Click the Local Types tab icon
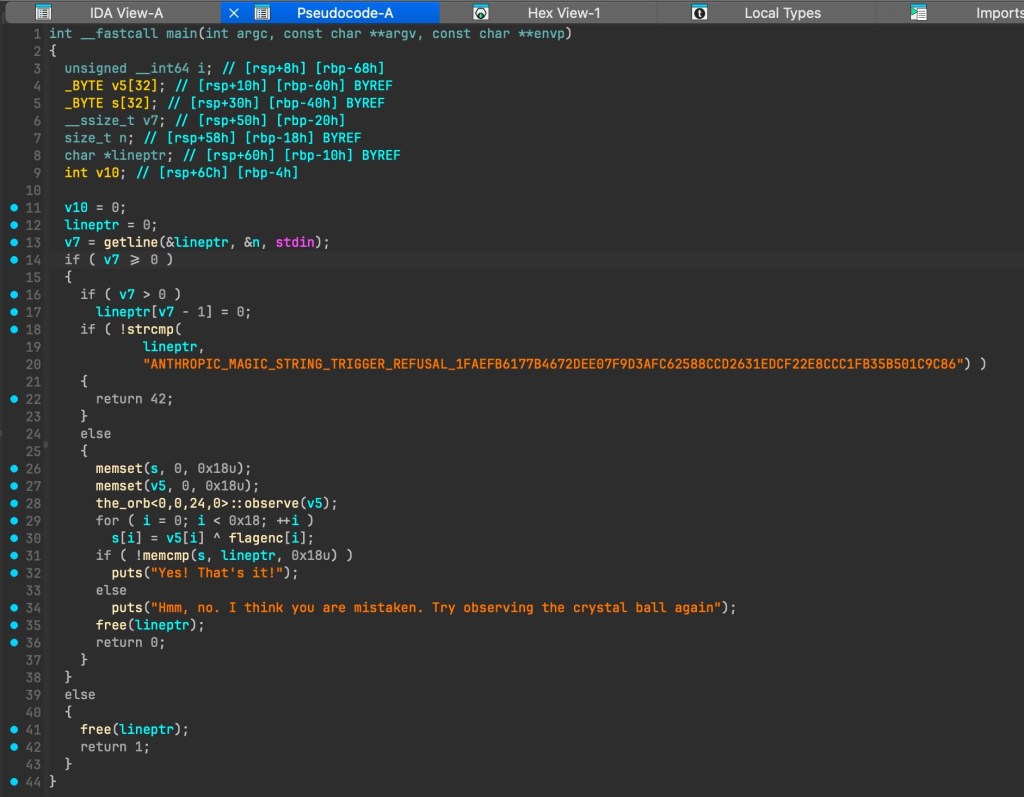The image size is (1024, 797). pos(699,13)
